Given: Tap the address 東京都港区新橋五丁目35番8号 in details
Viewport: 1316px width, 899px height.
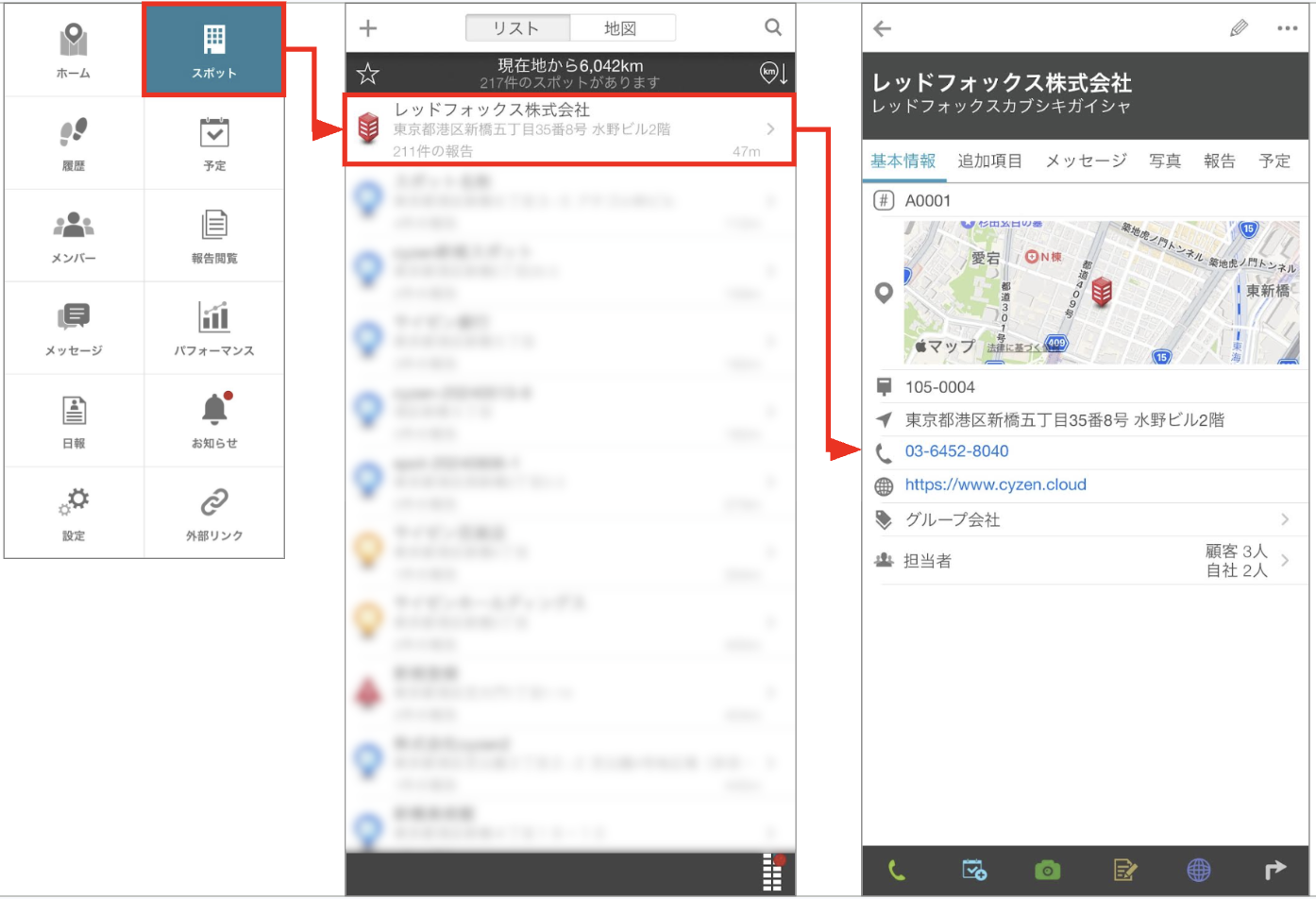Looking at the screenshot, I should [1065, 420].
